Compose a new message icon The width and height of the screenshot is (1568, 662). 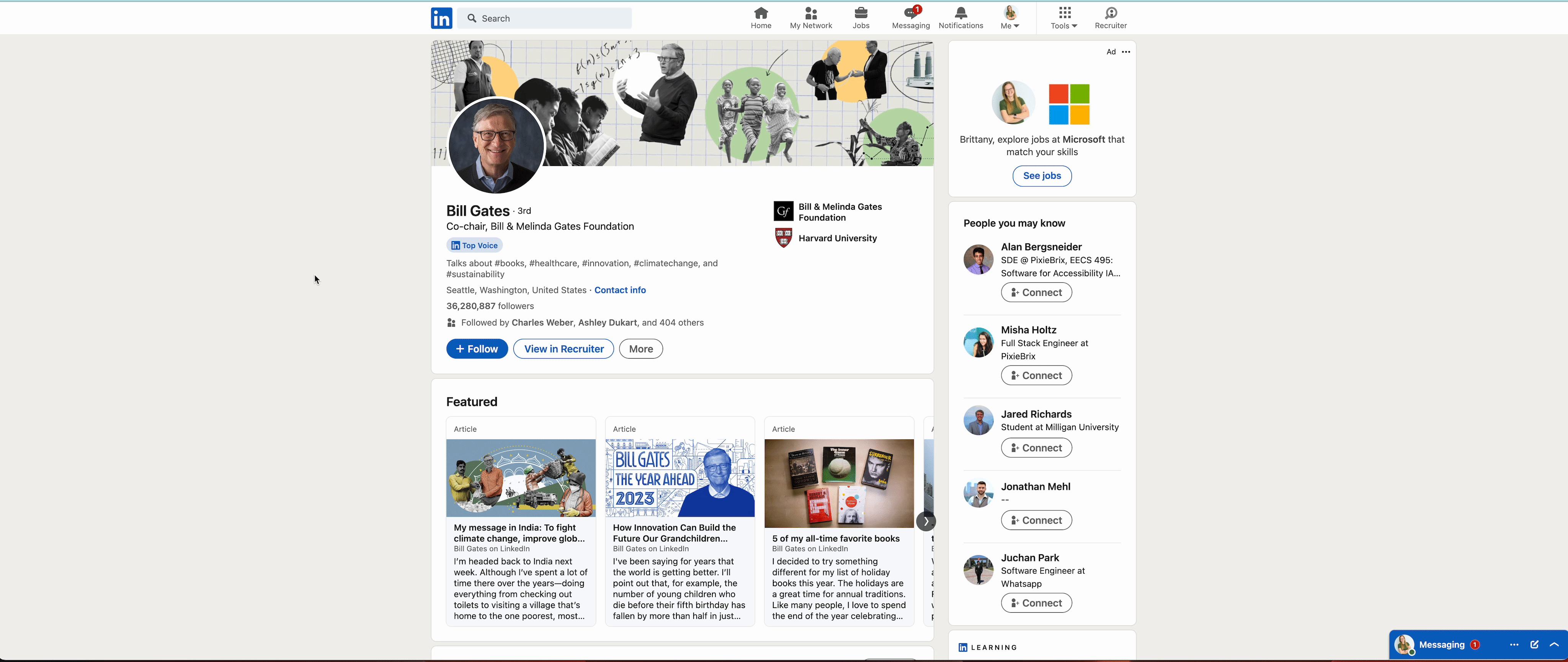click(x=1534, y=645)
